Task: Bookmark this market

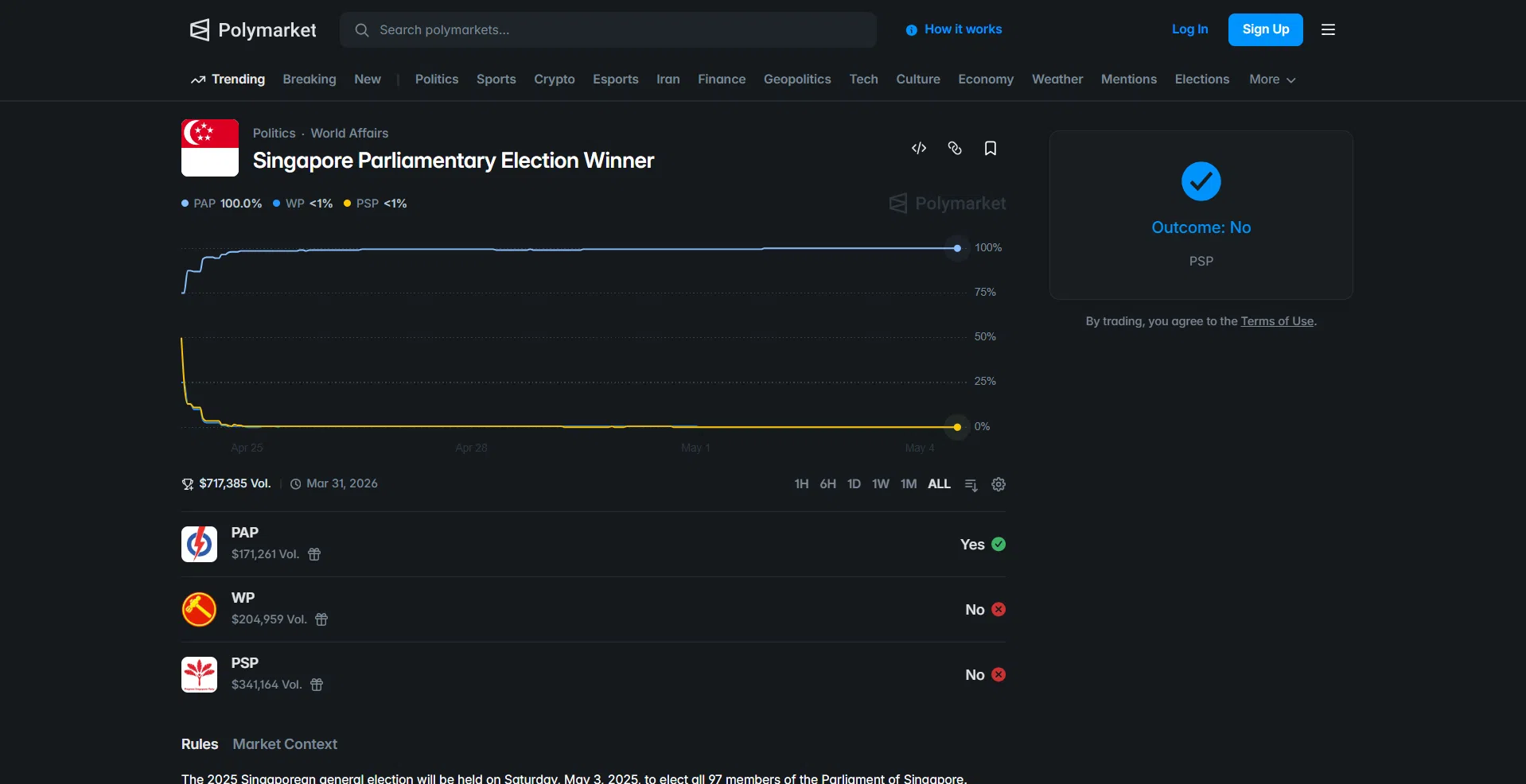Action: (991, 149)
